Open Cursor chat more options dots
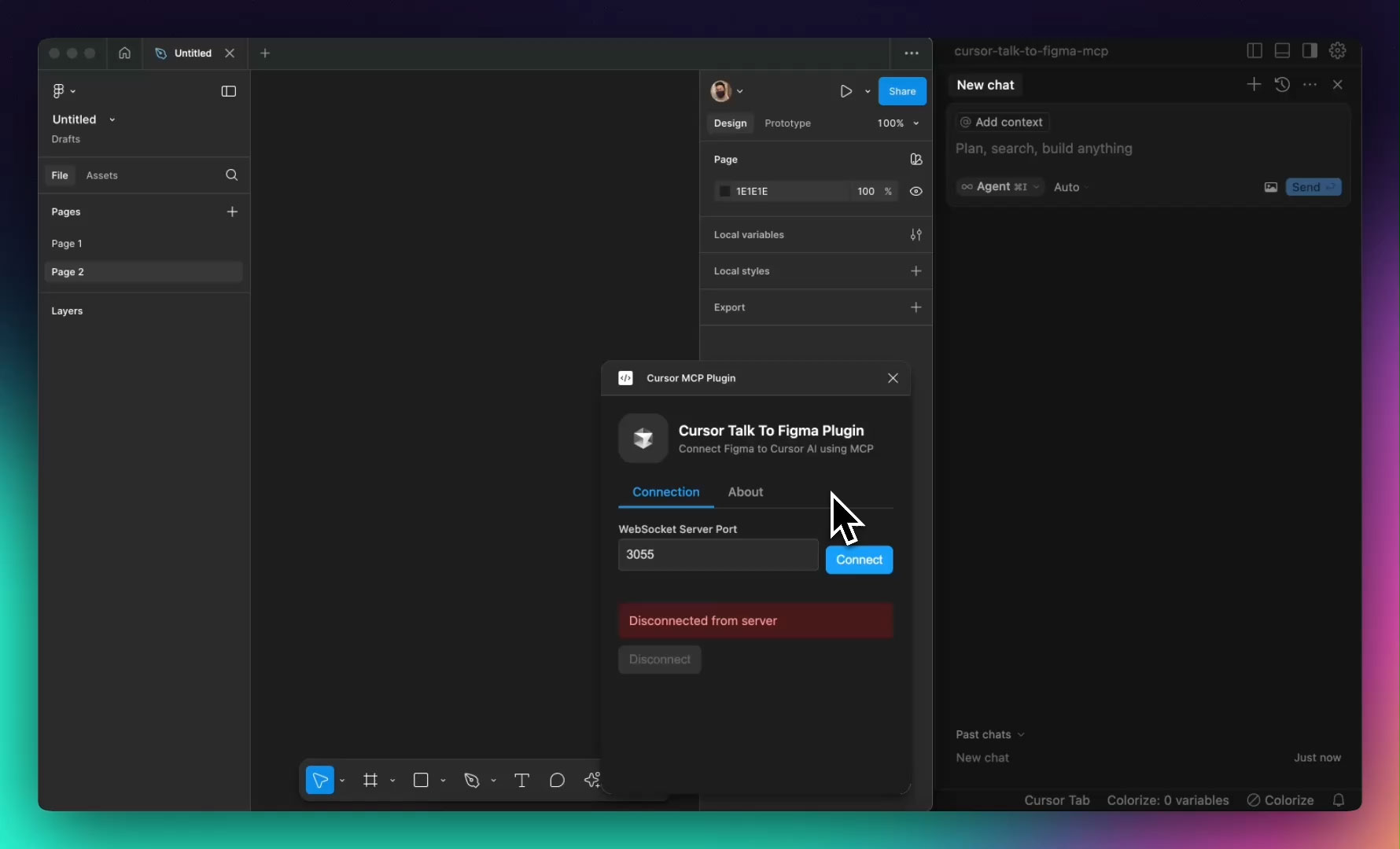Viewport: 1400px width, 849px height. 1310,84
